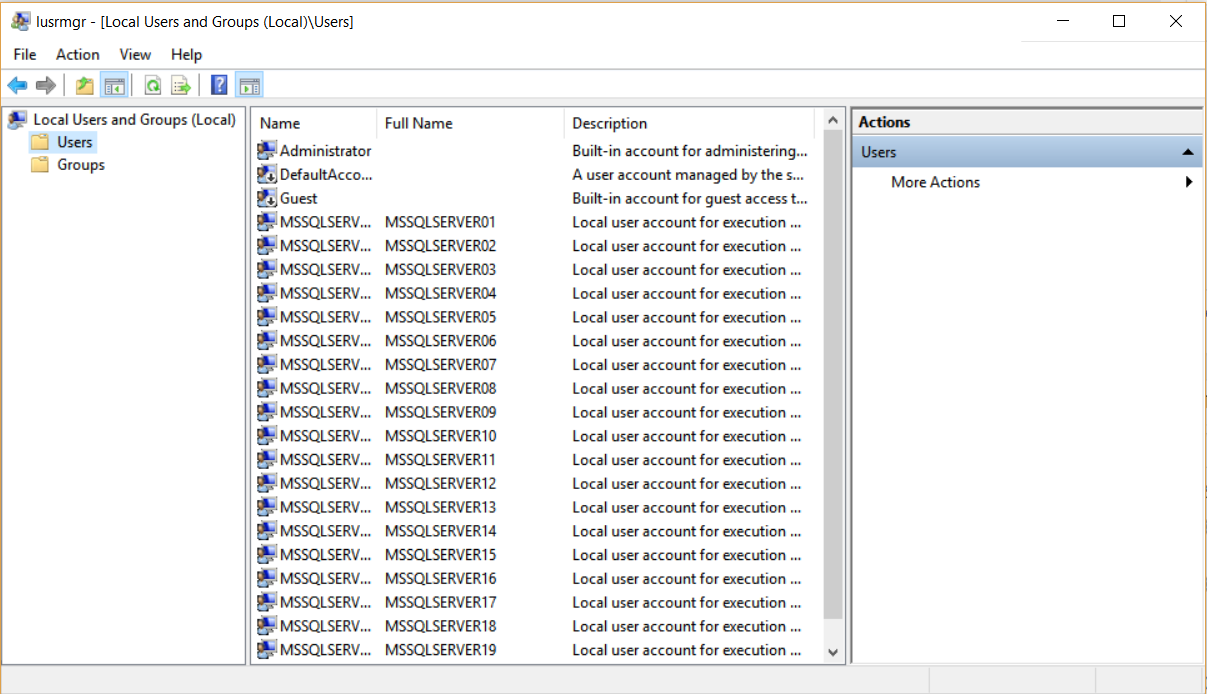Open the File menu
The height and width of the screenshot is (694, 1207).
click(x=25, y=55)
